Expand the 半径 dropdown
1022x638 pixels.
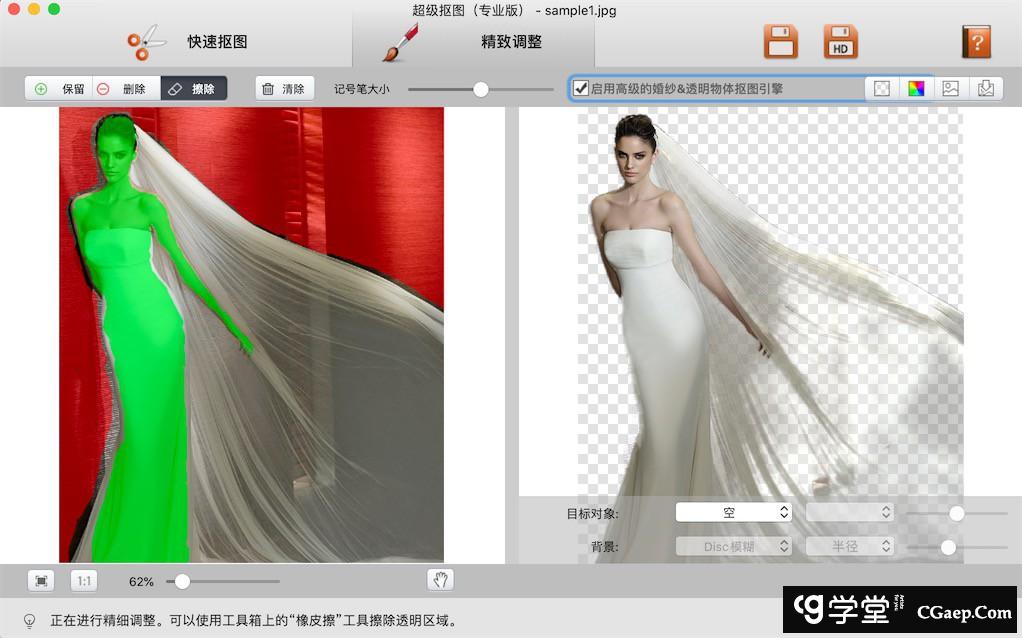(849, 547)
